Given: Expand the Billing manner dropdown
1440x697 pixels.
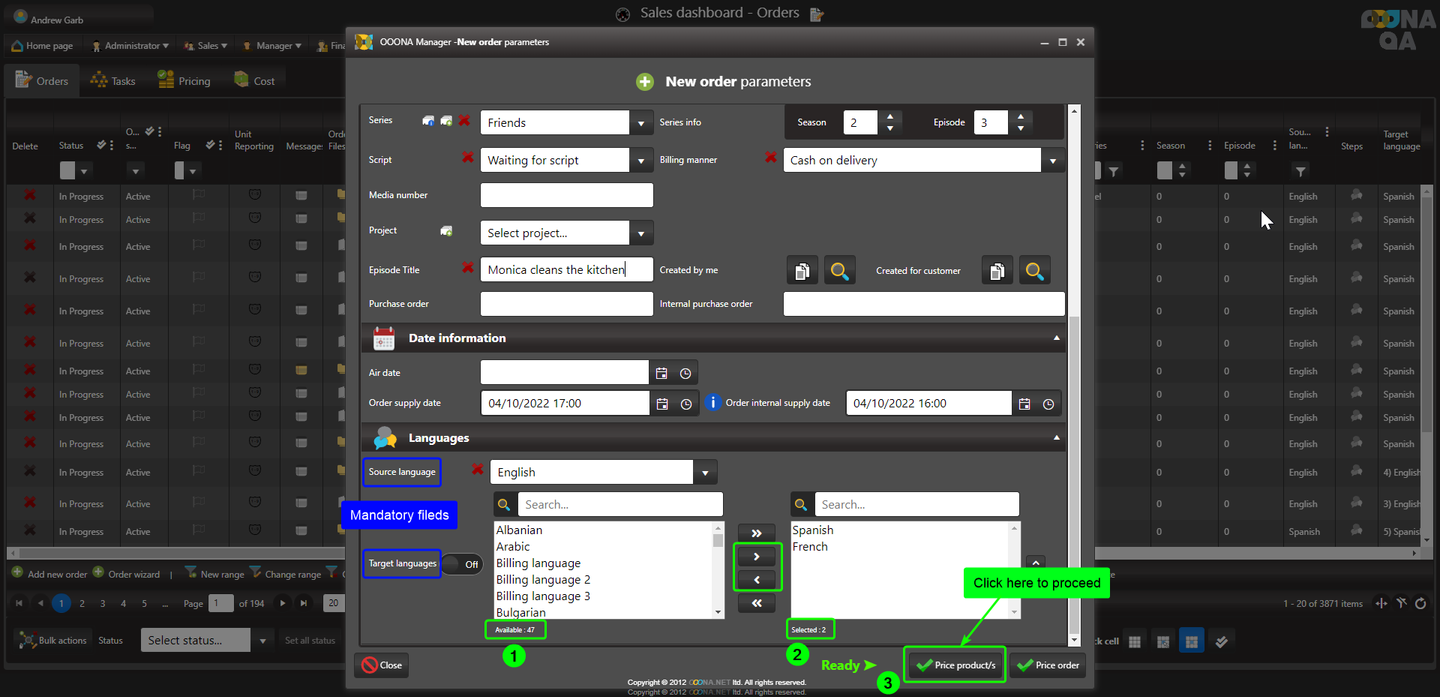Looking at the screenshot, I should (x=1052, y=160).
